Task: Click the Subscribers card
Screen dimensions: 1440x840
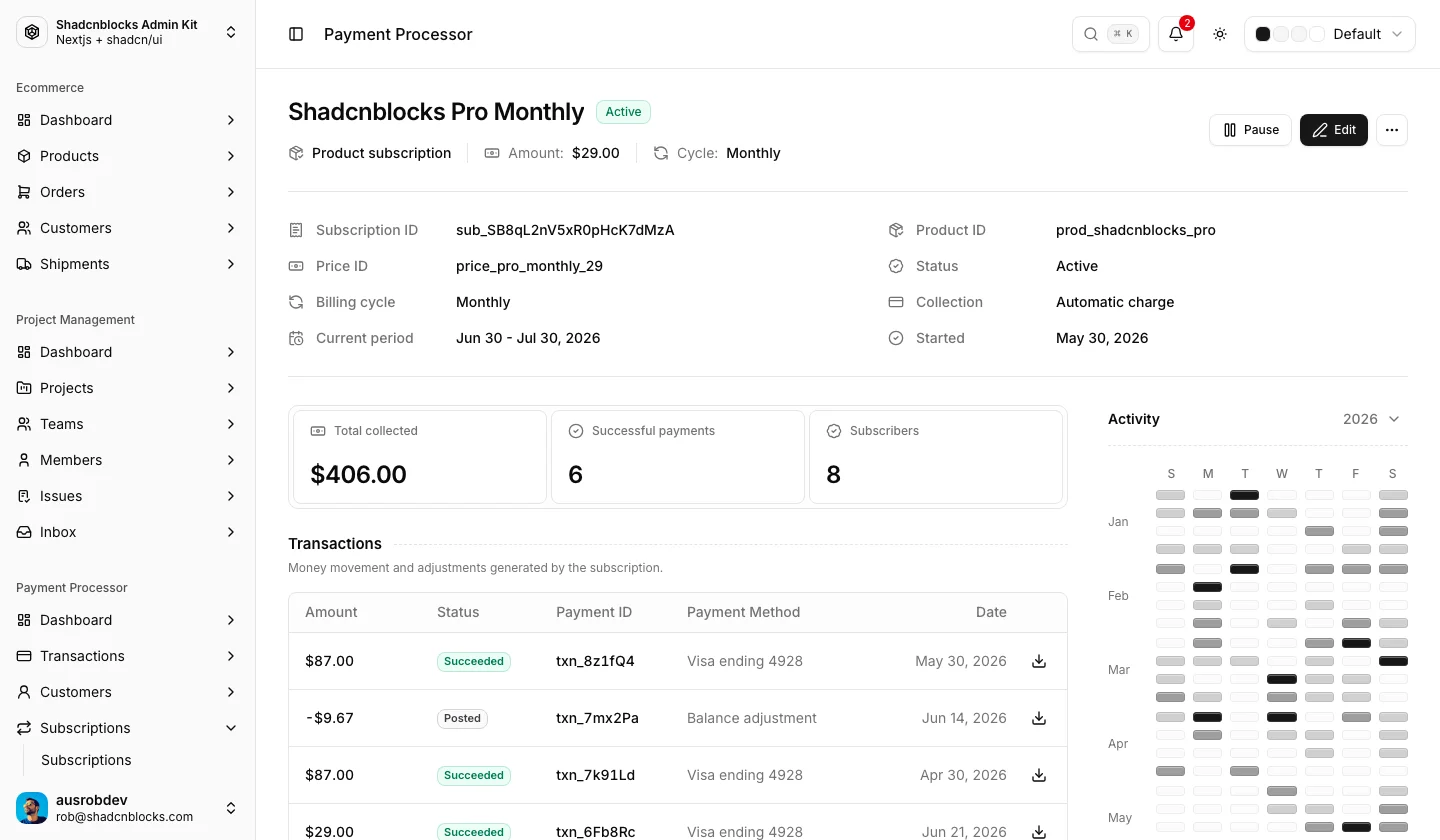Action: click(936, 457)
